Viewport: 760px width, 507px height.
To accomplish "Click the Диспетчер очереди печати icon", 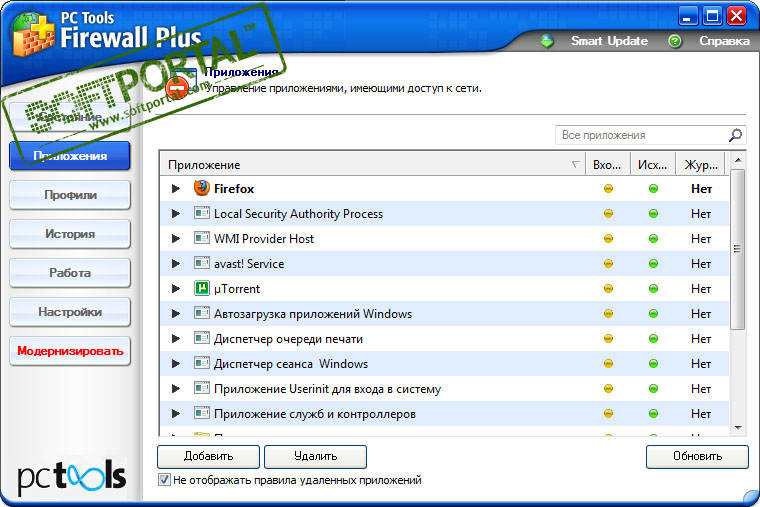I will pyautogui.click(x=202, y=338).
